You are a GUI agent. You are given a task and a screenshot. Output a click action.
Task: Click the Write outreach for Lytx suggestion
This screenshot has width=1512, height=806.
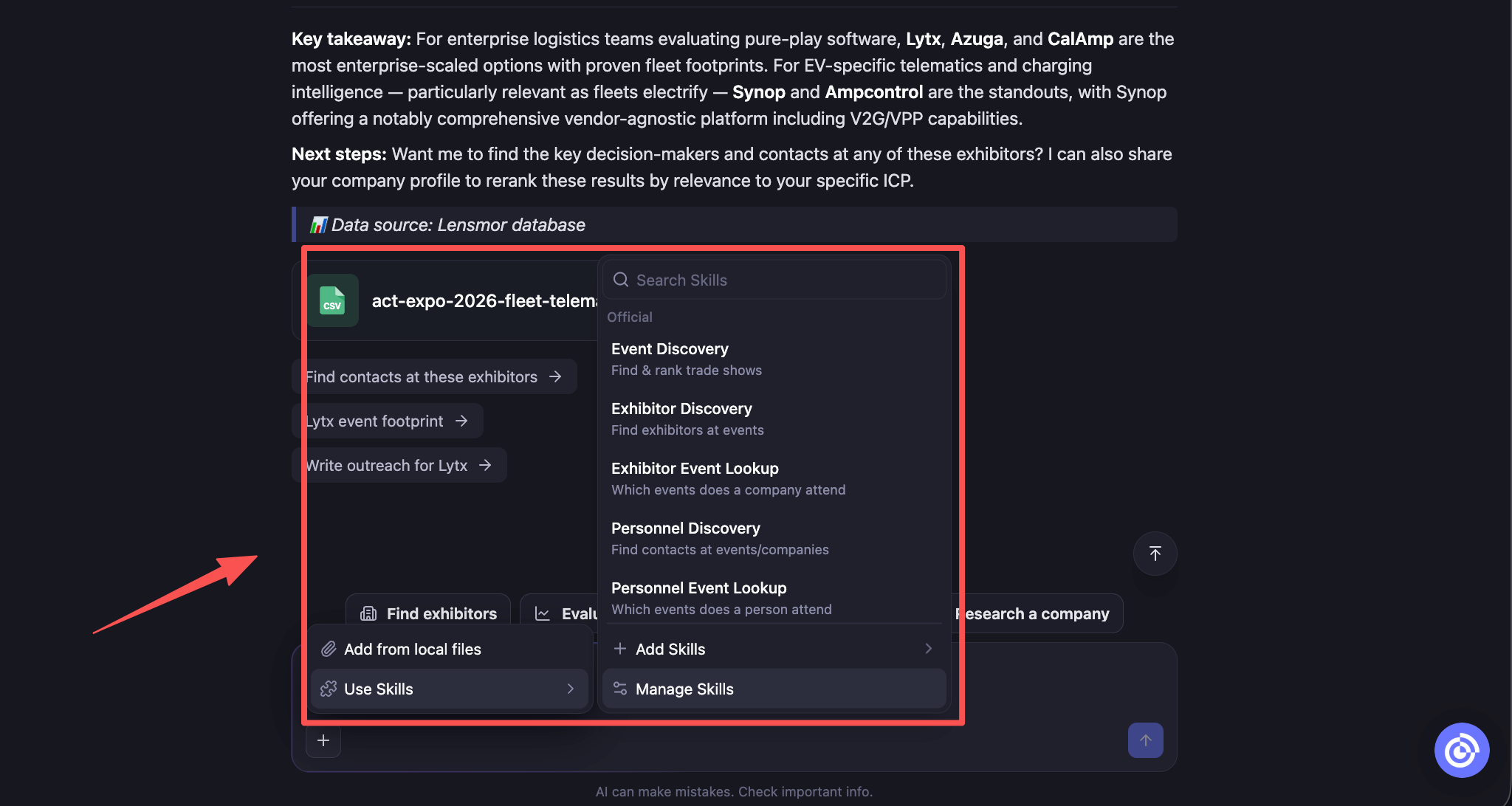399,465
